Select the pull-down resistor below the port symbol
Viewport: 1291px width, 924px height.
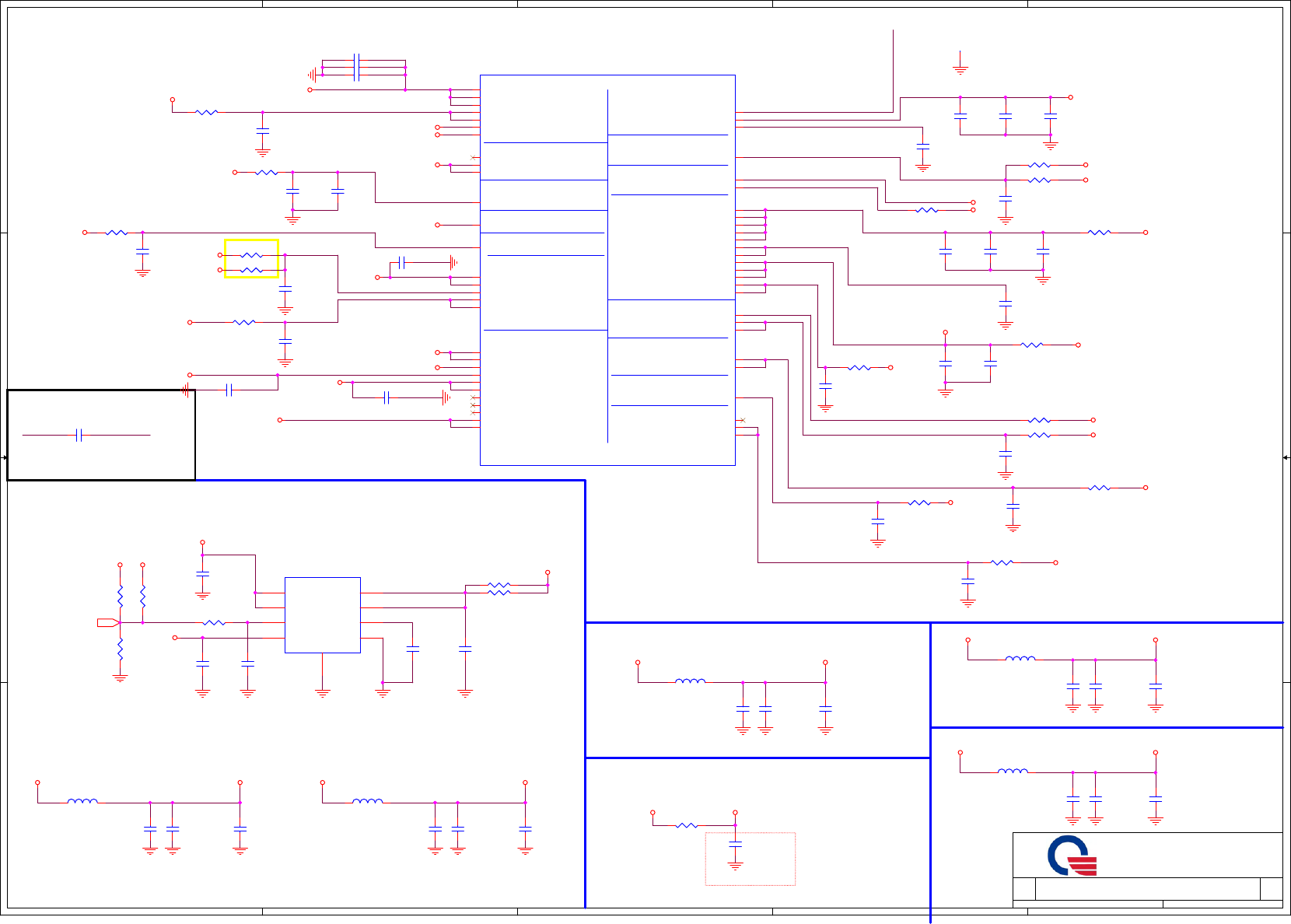coord(120,649)
